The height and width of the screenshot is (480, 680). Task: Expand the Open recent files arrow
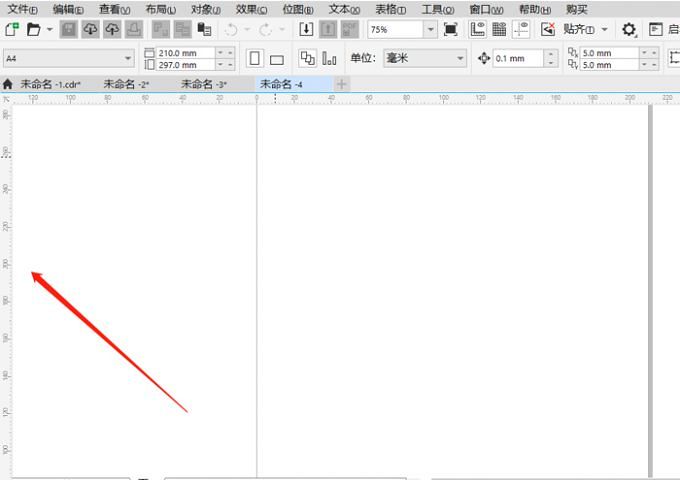point(50,29)
